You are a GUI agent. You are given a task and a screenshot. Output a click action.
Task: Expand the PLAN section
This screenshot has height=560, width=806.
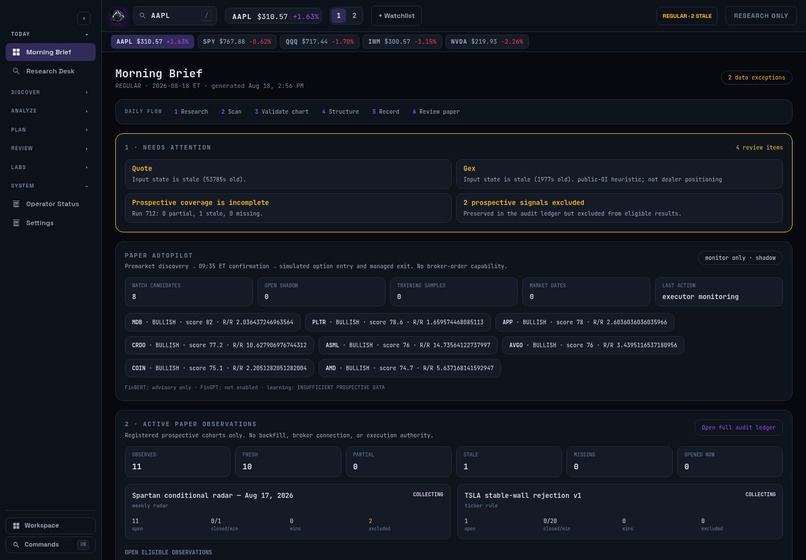(x=50, y=130)
